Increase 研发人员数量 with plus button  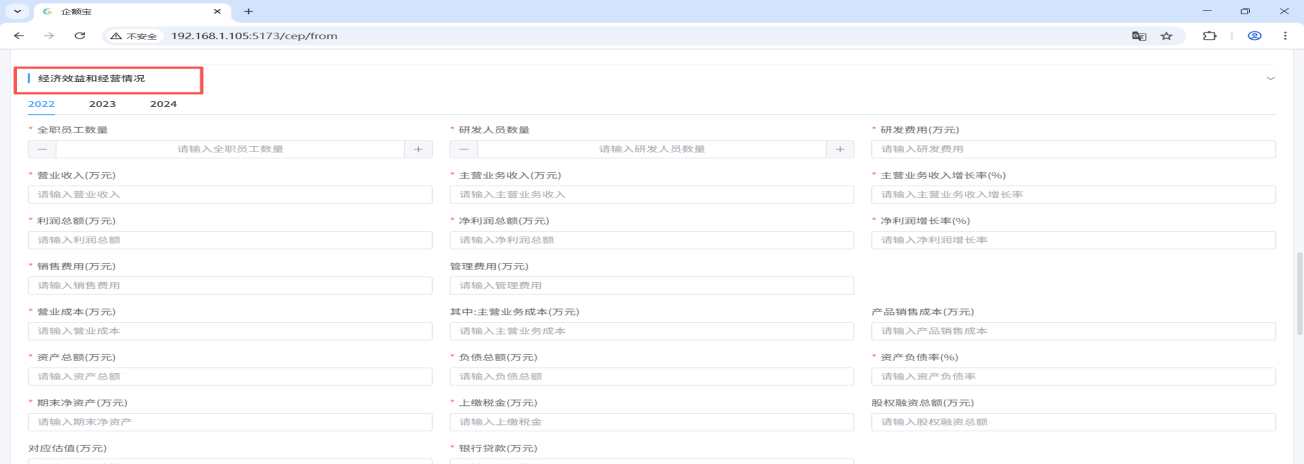[840, 149]
